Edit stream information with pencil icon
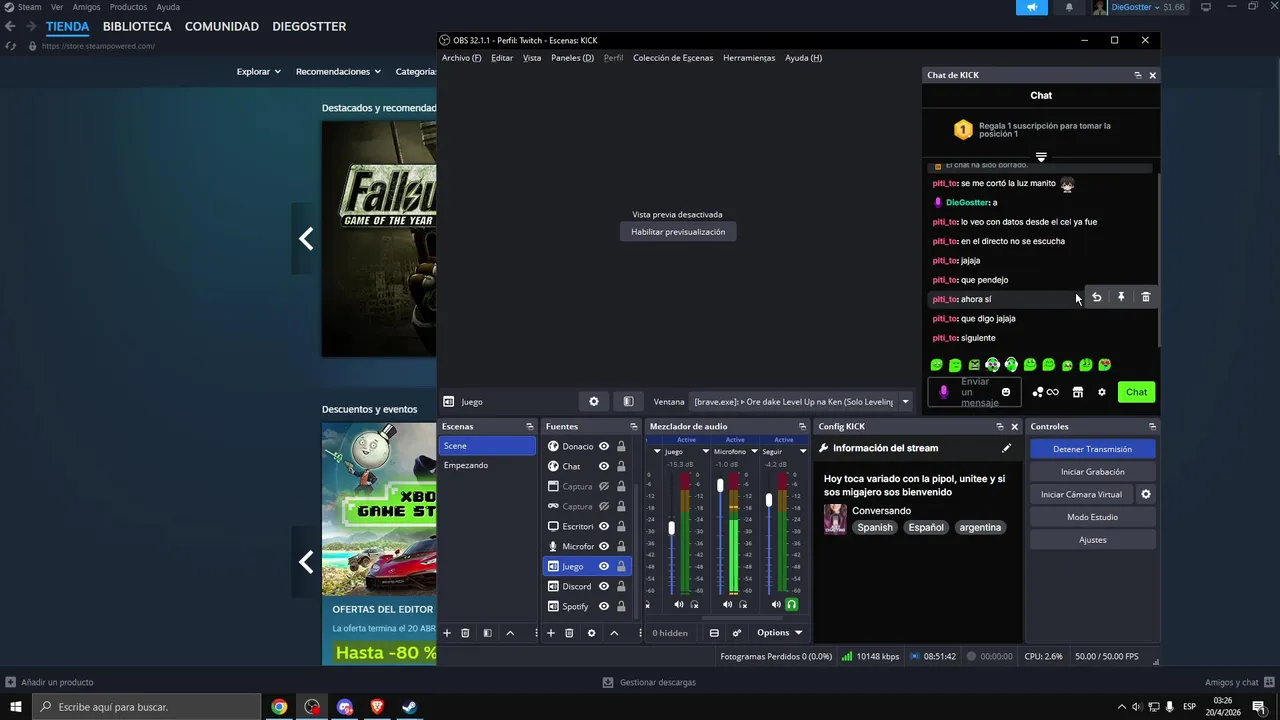1280x720 pixels. click(x=1007, y=448)
